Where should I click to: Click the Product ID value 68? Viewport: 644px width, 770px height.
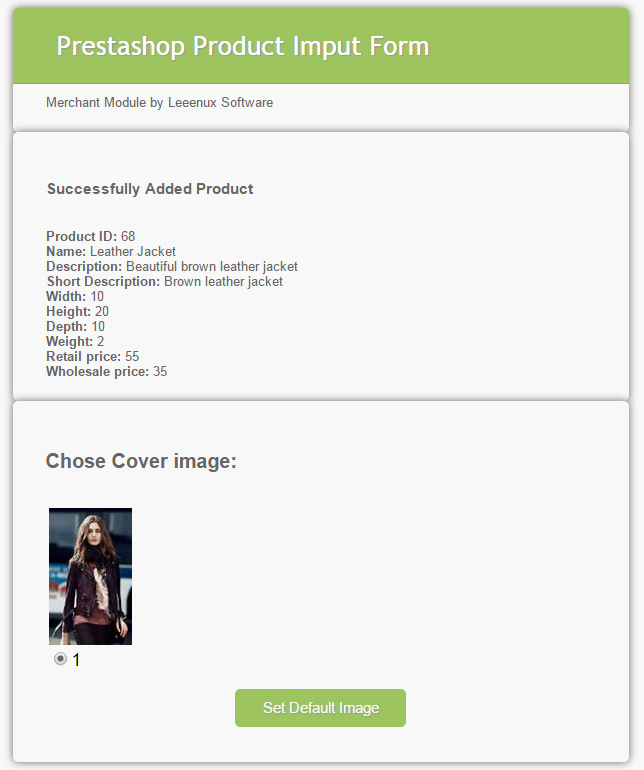128,236
